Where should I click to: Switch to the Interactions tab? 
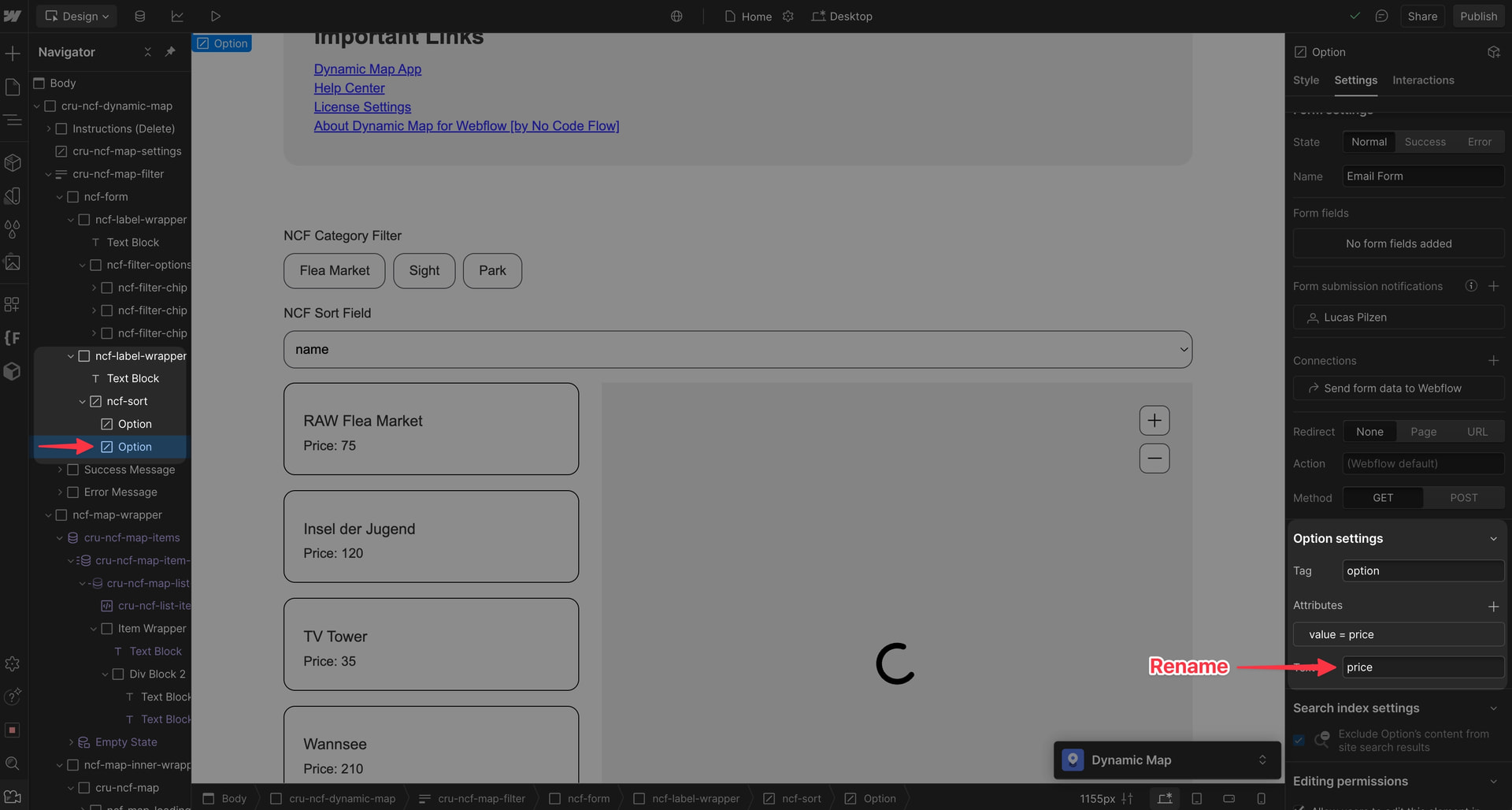coord(1423,80)
